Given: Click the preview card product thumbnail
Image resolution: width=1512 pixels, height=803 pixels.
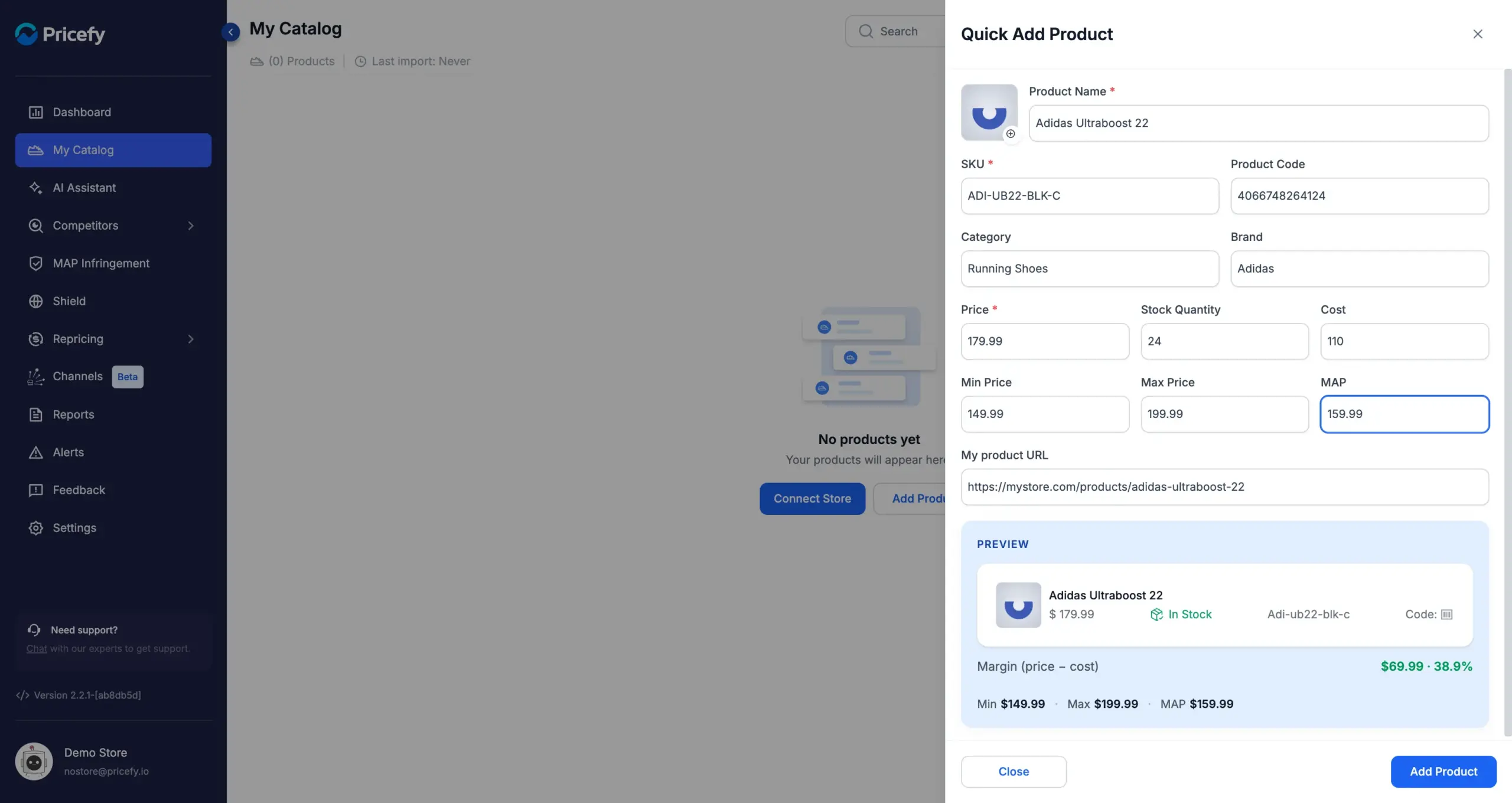Looking at the screenshot, I should pyautogui.click(x=1018, y=605).
